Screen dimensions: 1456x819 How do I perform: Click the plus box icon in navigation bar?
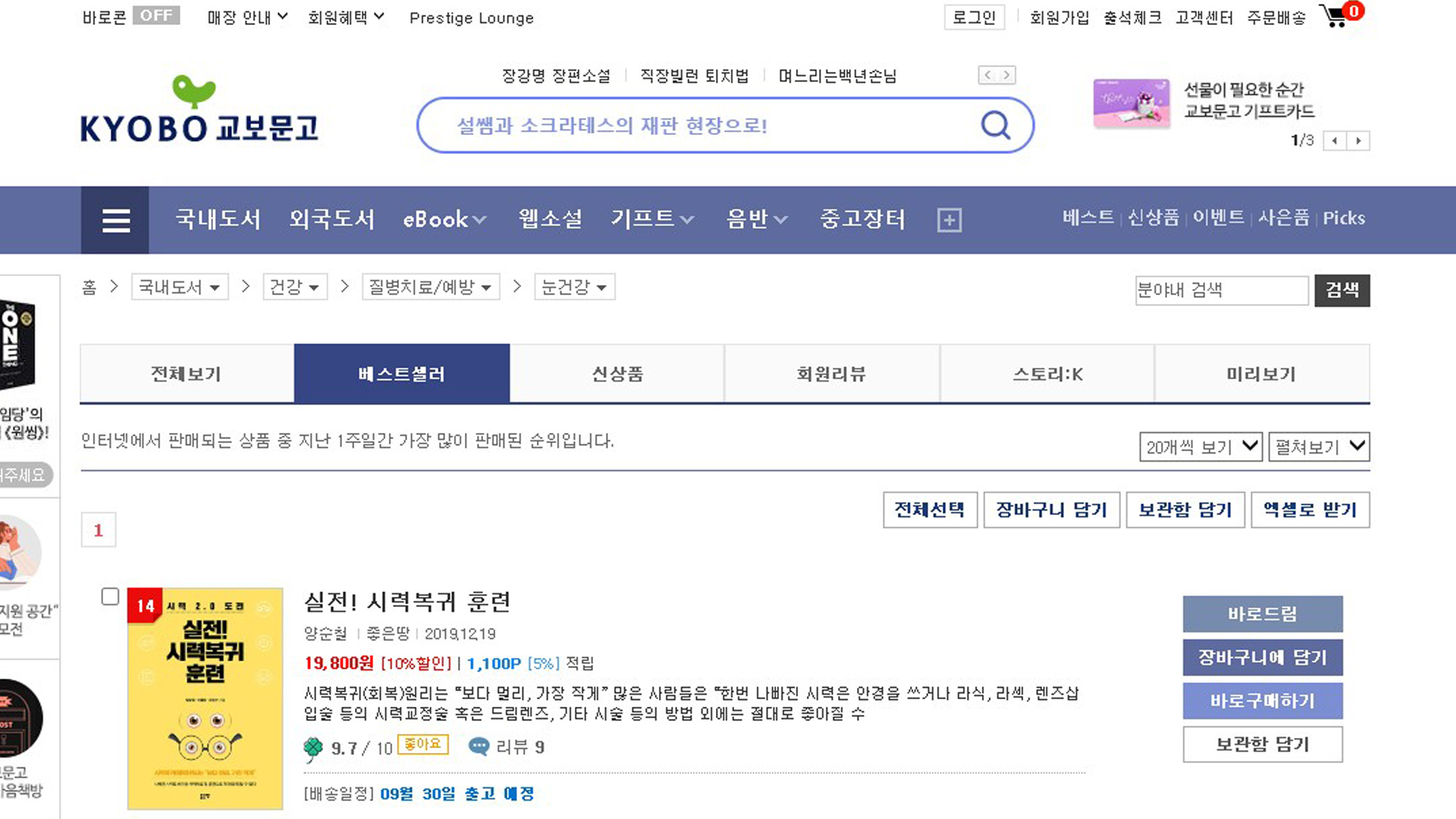(949, 220)
